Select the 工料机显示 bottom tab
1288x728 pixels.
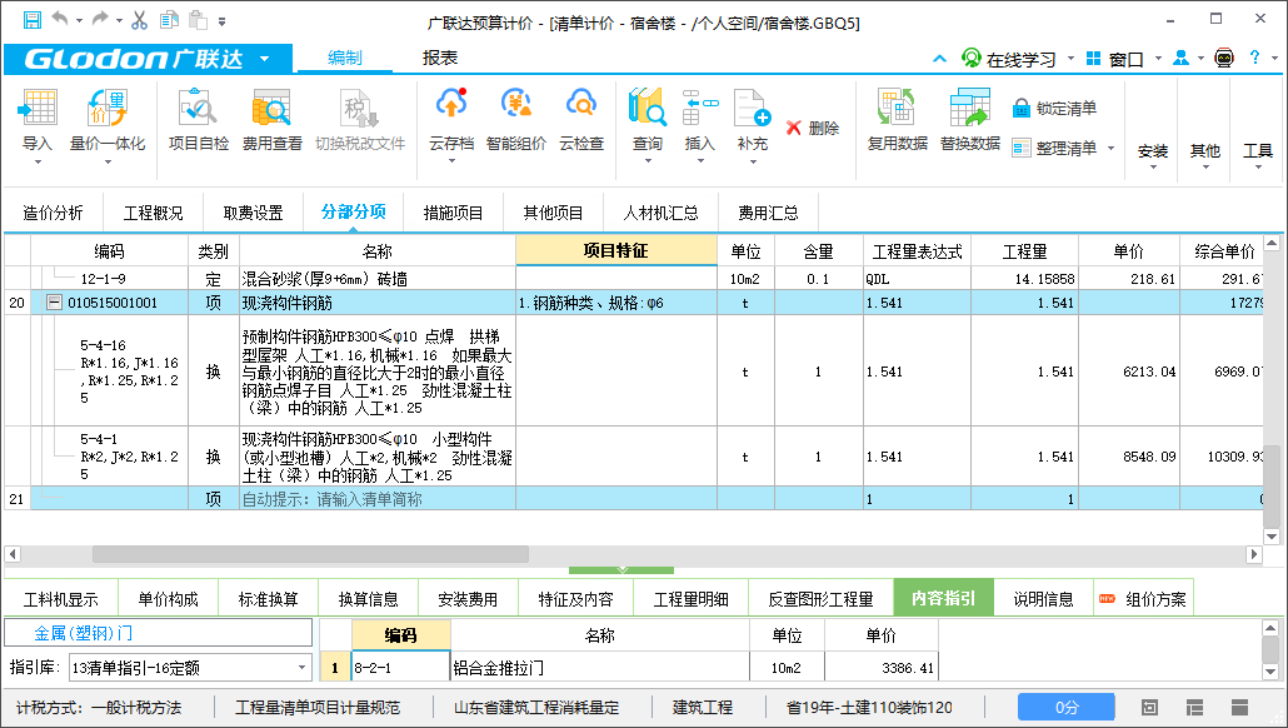[x=61, y=599]
